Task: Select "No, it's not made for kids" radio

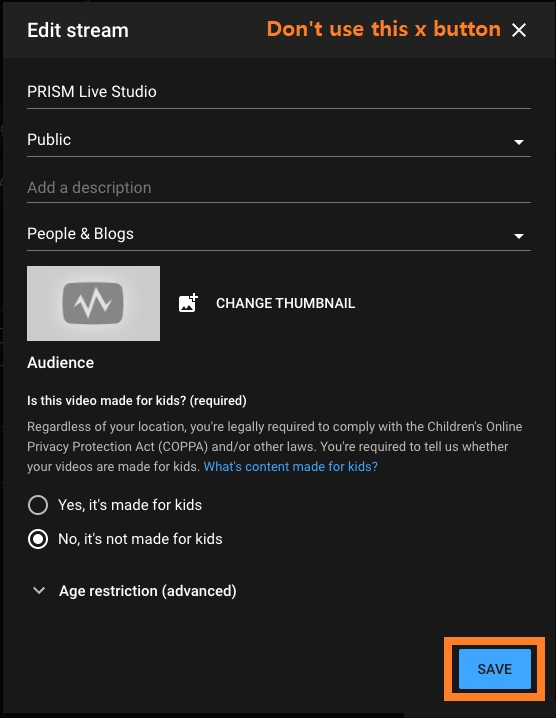Action: [x=38, y=539]
